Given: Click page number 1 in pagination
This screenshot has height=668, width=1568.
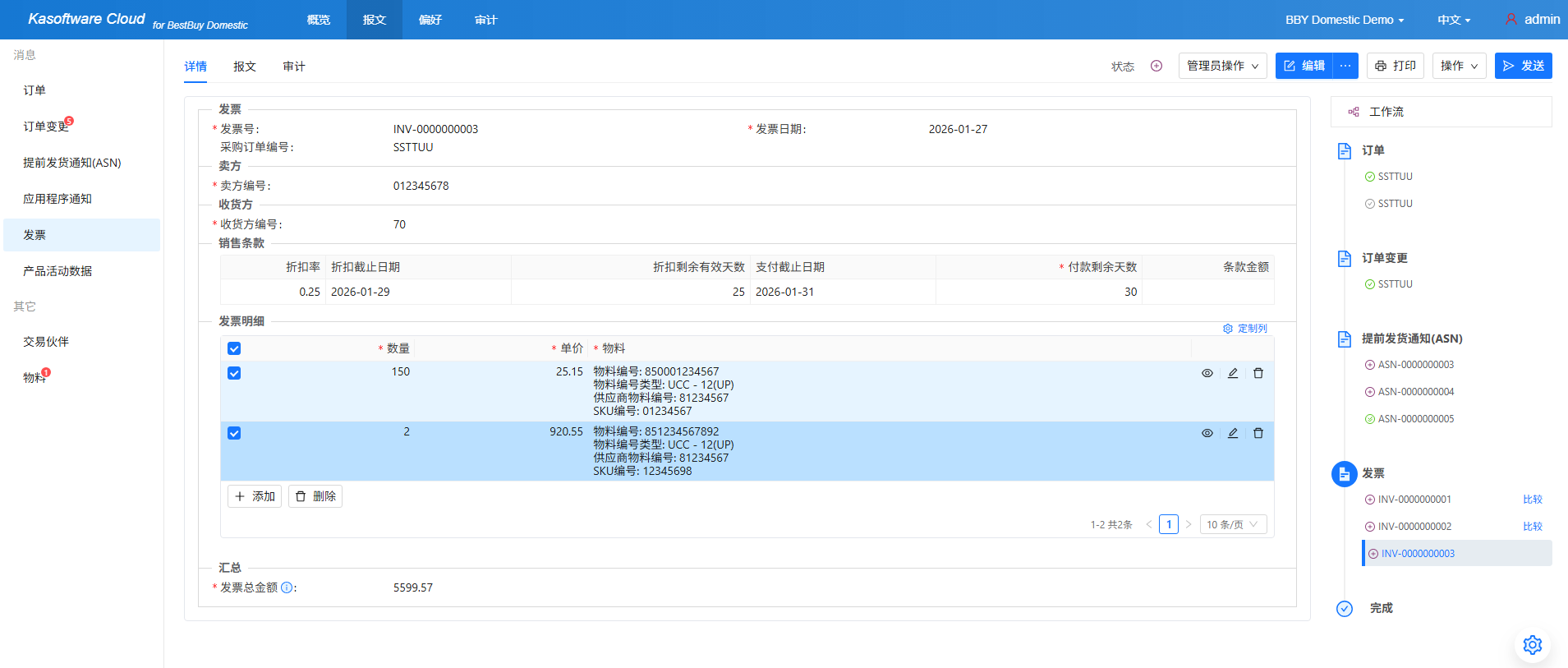Looking at the screenshot, I should 1169,524.
